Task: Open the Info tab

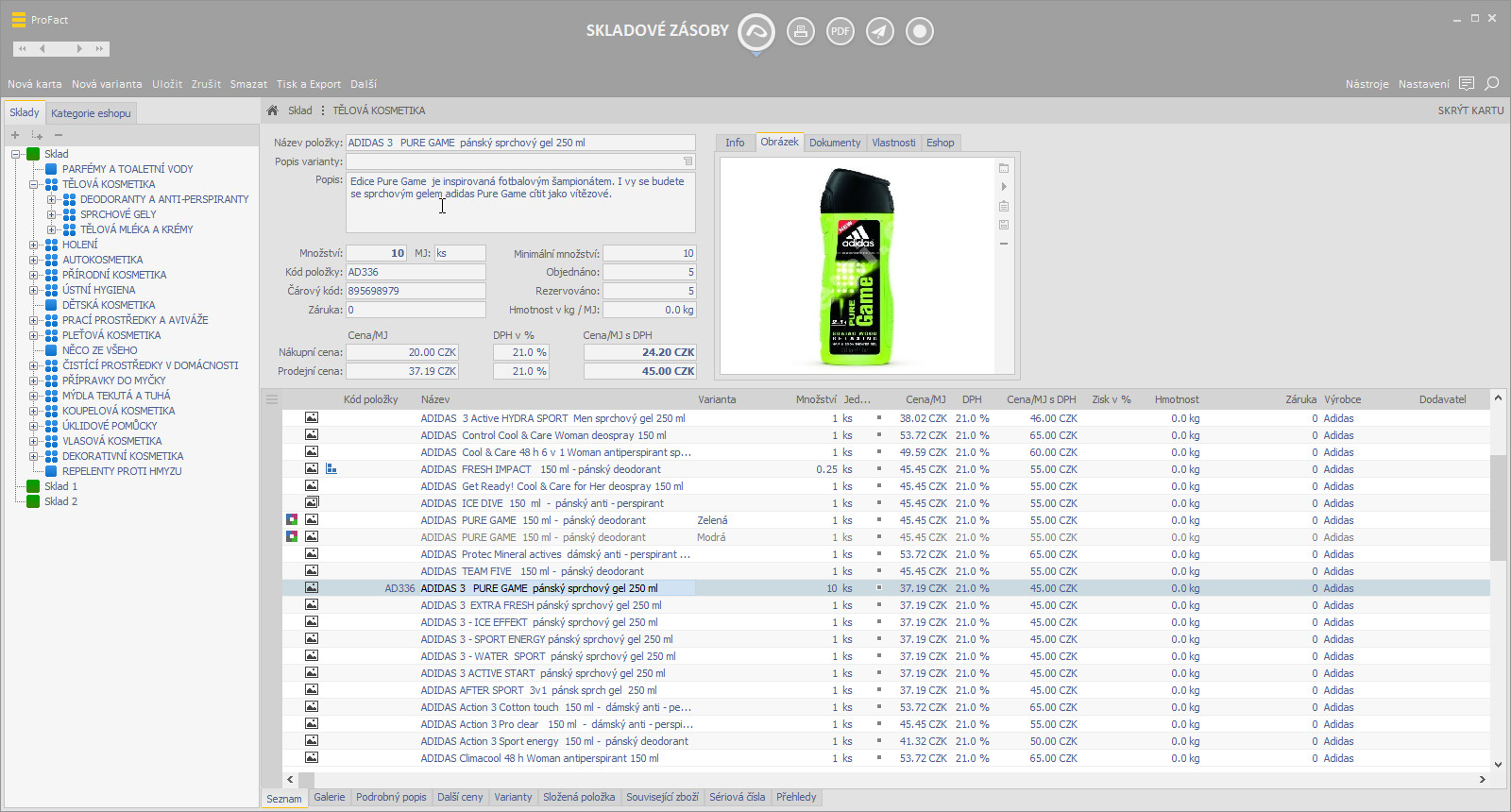Action: [735, 143]
